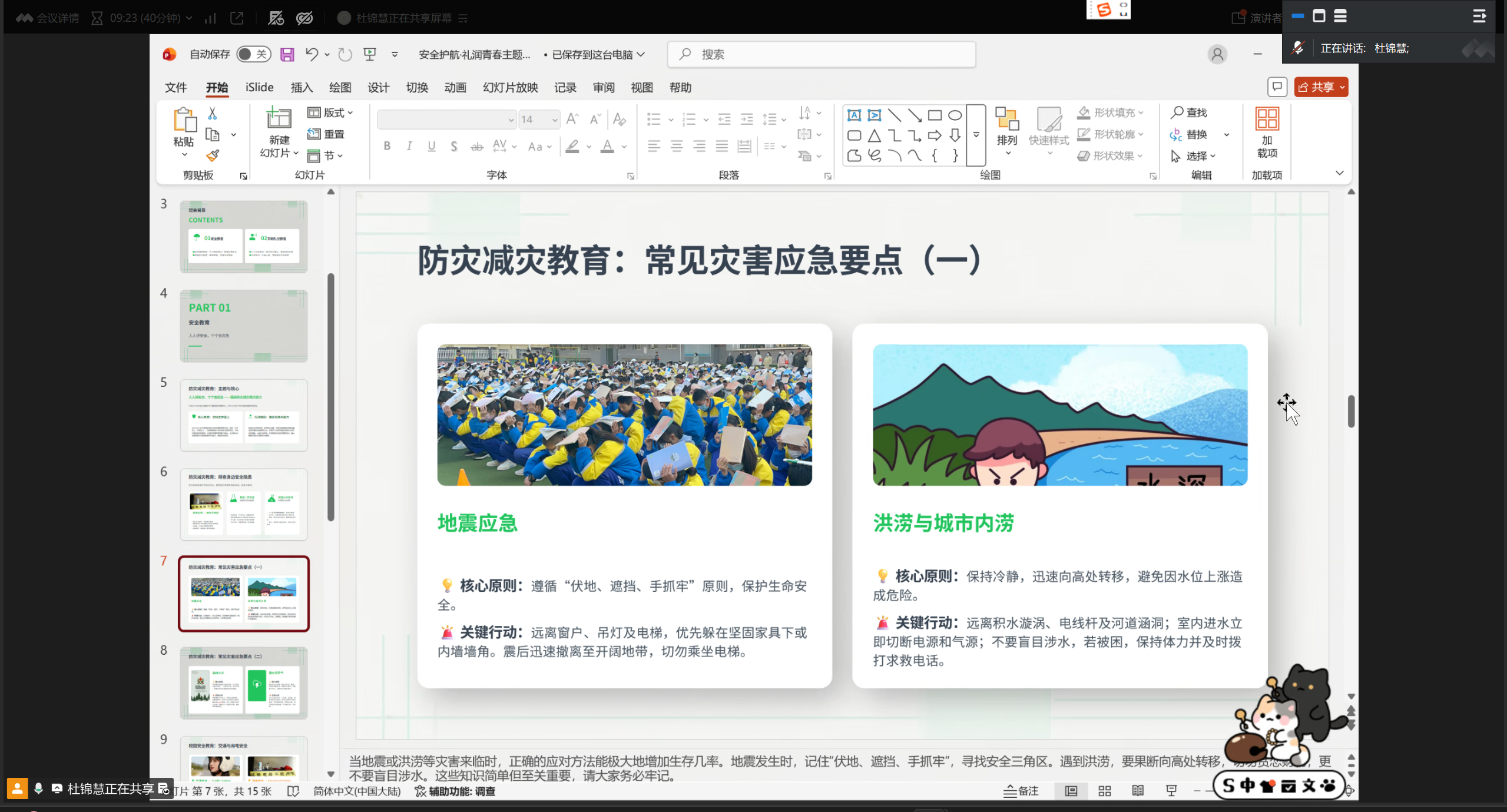The image size is (1507, 812).
Task: Start slideshow from beginning icon
Action: [x=370, y=55]
